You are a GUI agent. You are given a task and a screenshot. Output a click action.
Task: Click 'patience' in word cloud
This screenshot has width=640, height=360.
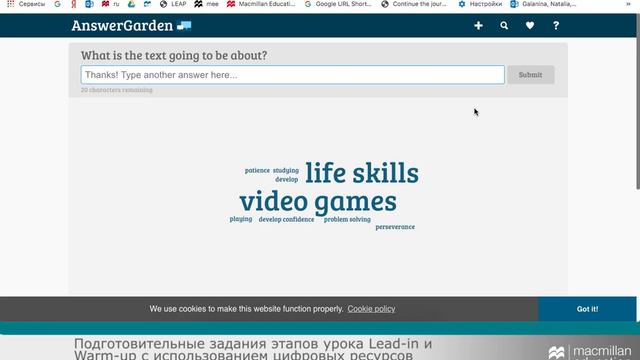tap(257, 171)
